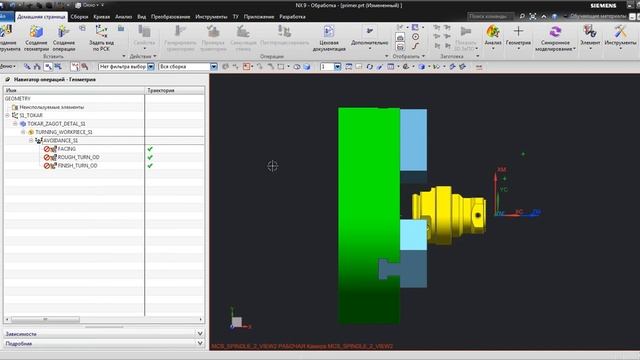Click circular arrow rotate view icon

369,67
